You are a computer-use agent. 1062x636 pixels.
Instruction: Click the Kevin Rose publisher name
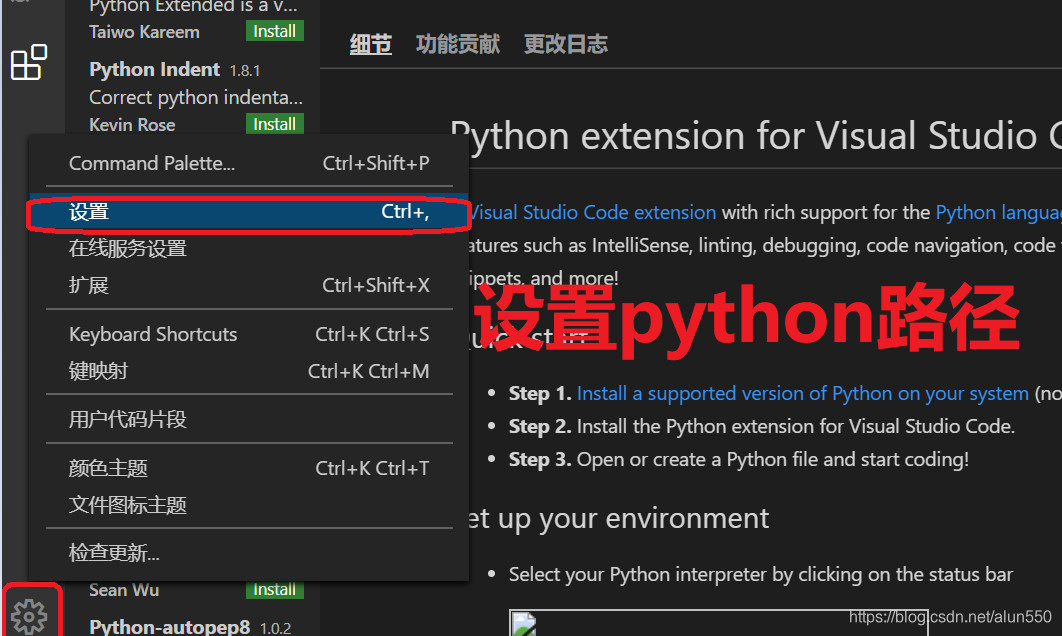coord(132,125)
